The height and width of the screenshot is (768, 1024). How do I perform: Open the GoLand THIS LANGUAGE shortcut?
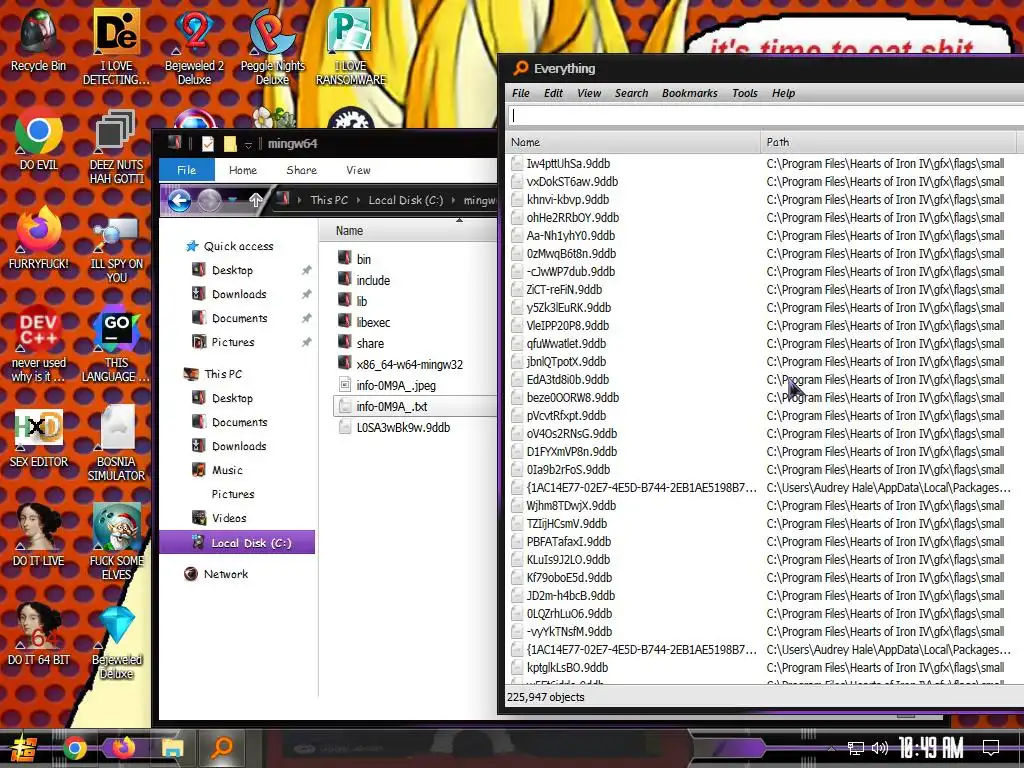pyautogui.click(x=116, y=344)
